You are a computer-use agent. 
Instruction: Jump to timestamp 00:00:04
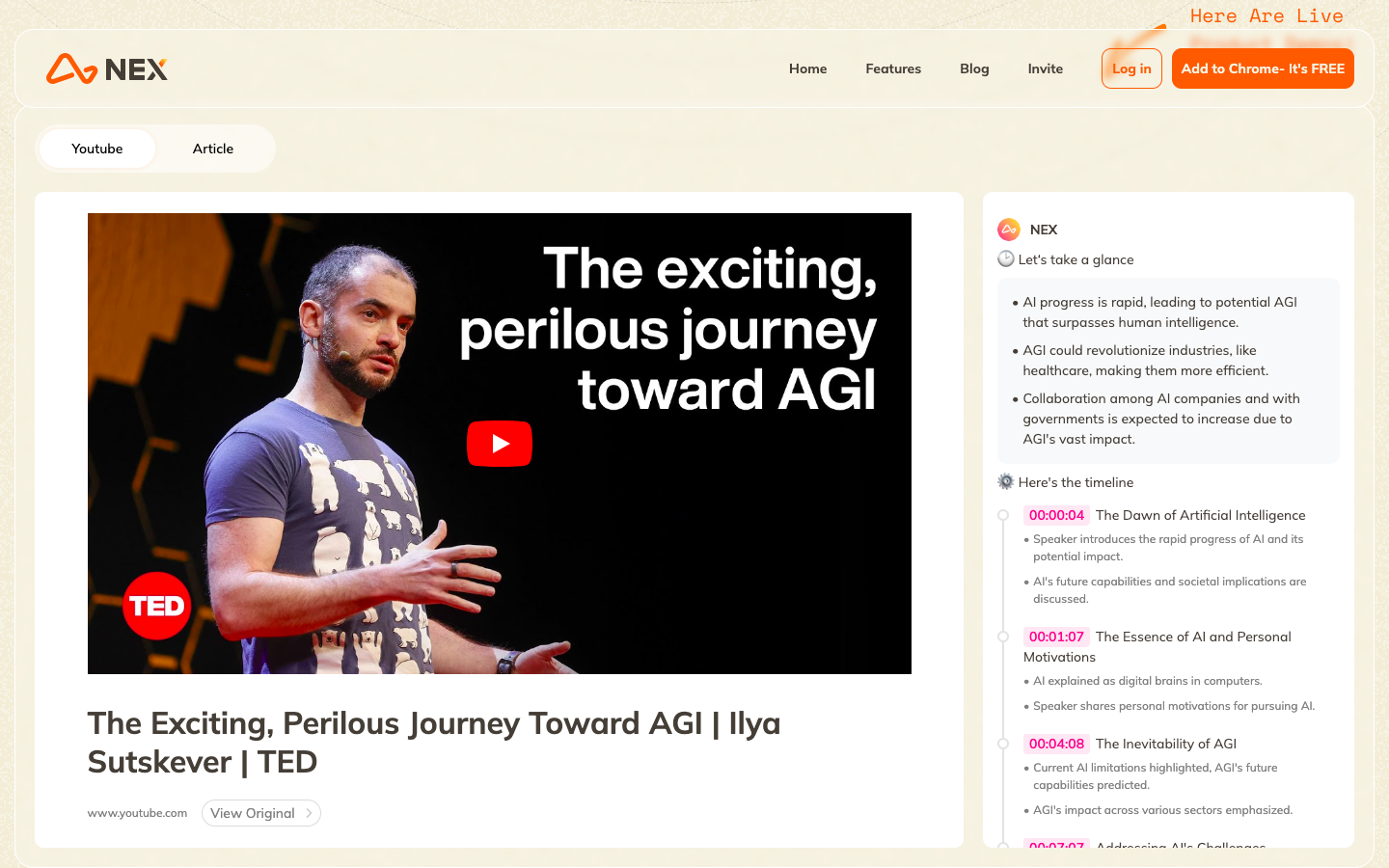pos(1056,515)
